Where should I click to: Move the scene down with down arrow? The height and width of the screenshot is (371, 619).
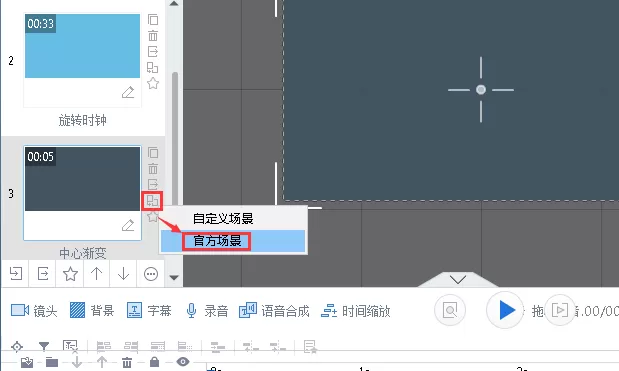(124, 274)
